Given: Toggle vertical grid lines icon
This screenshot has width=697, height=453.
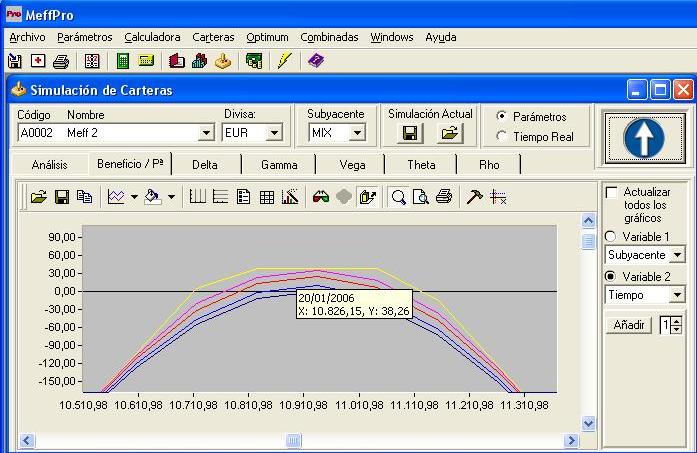Looking at the screenshot, I should [x=197, y=196].
